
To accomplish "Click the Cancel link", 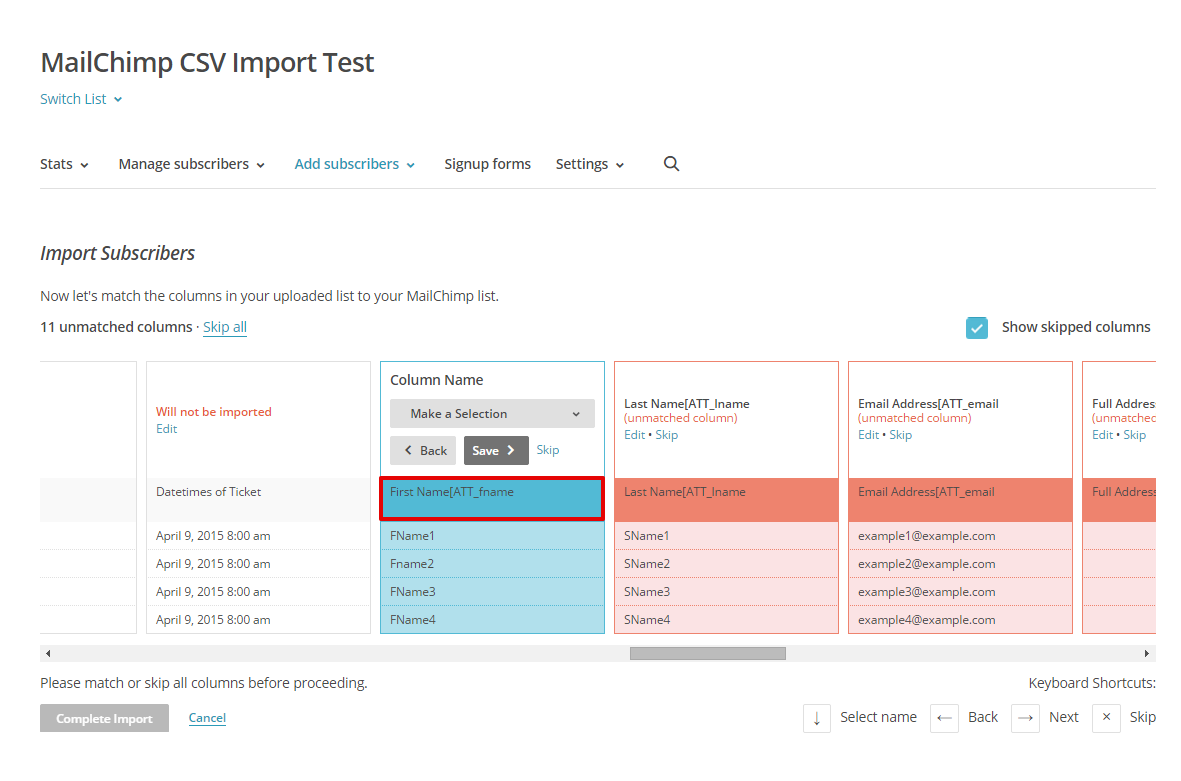I will coord(207,718).
